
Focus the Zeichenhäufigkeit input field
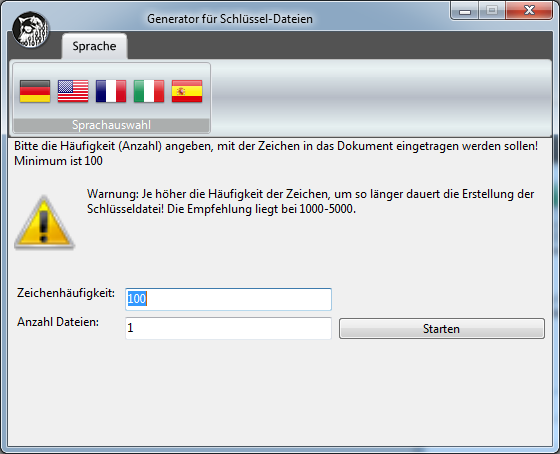point(228,299)
